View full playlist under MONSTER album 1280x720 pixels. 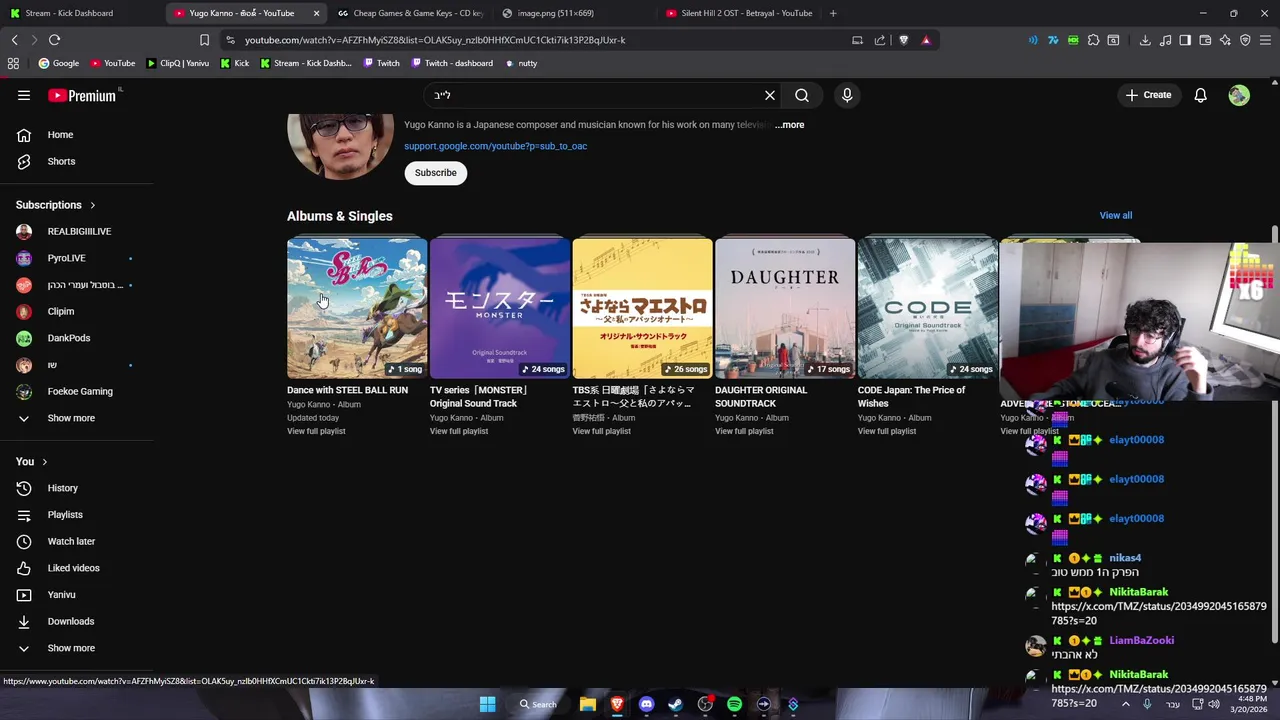click(x=459, y=431)
